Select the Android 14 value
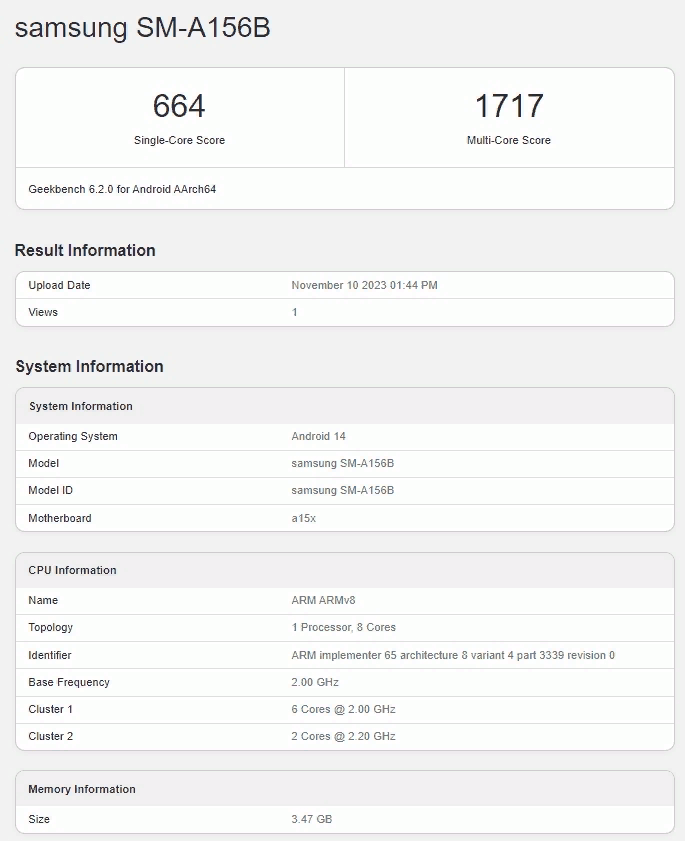 [319, 436]
